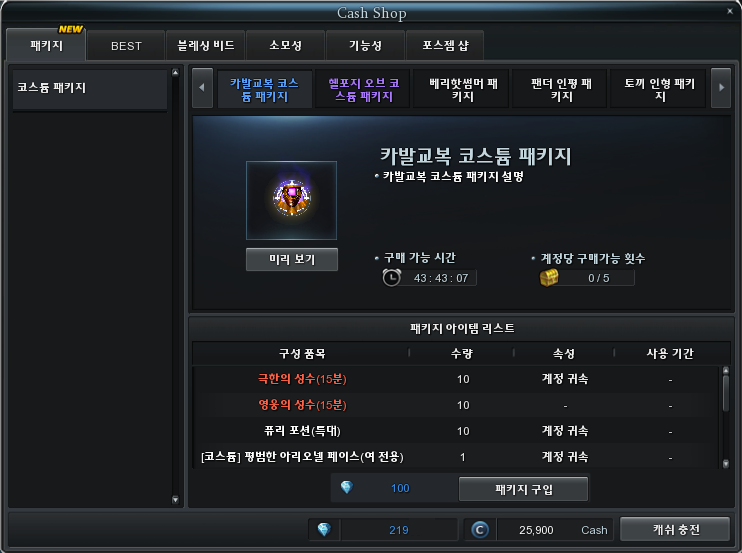Viewport: 742px width, 553px height.
Task: Click the 캐쉬 충전 recharge button
Action: (675, 529)
